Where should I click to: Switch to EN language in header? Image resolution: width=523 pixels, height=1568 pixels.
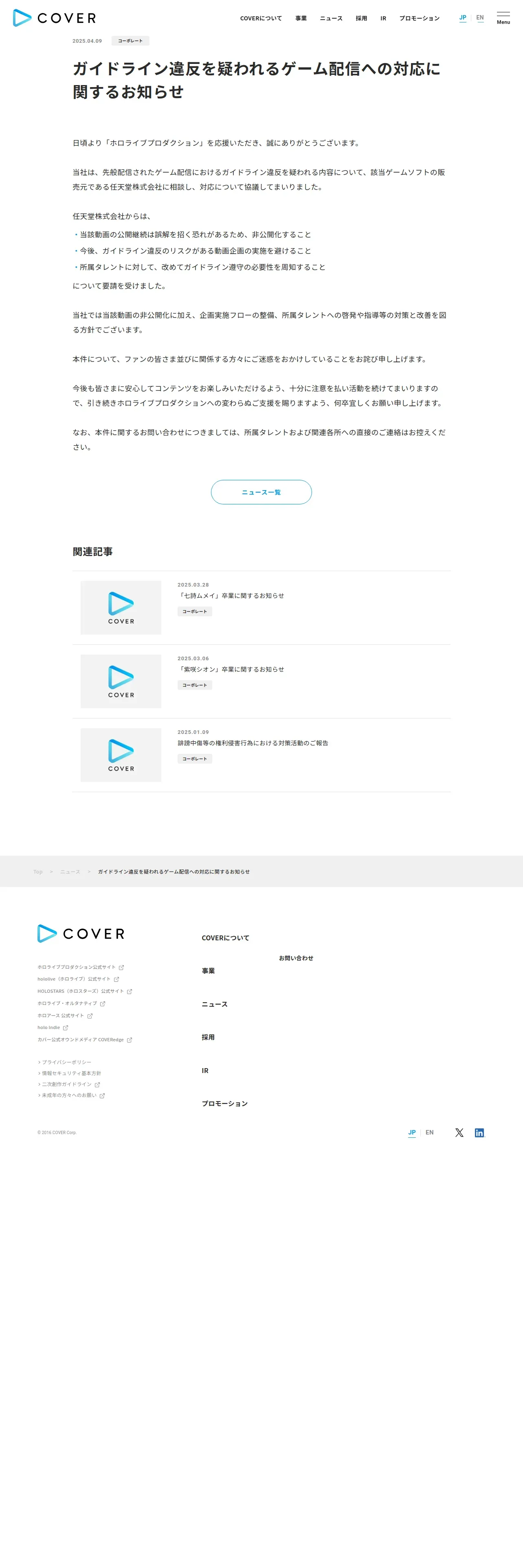pyautogui.click(x=480, y=18)
